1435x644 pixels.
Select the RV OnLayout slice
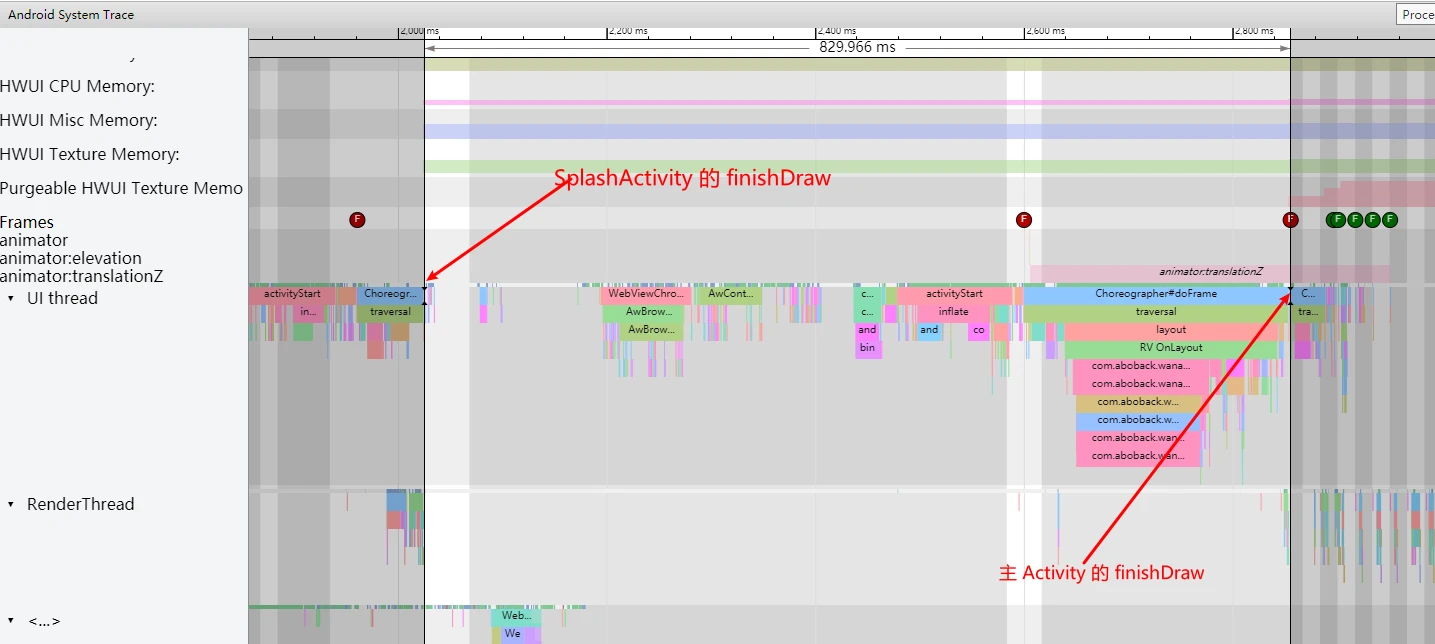1171,348
